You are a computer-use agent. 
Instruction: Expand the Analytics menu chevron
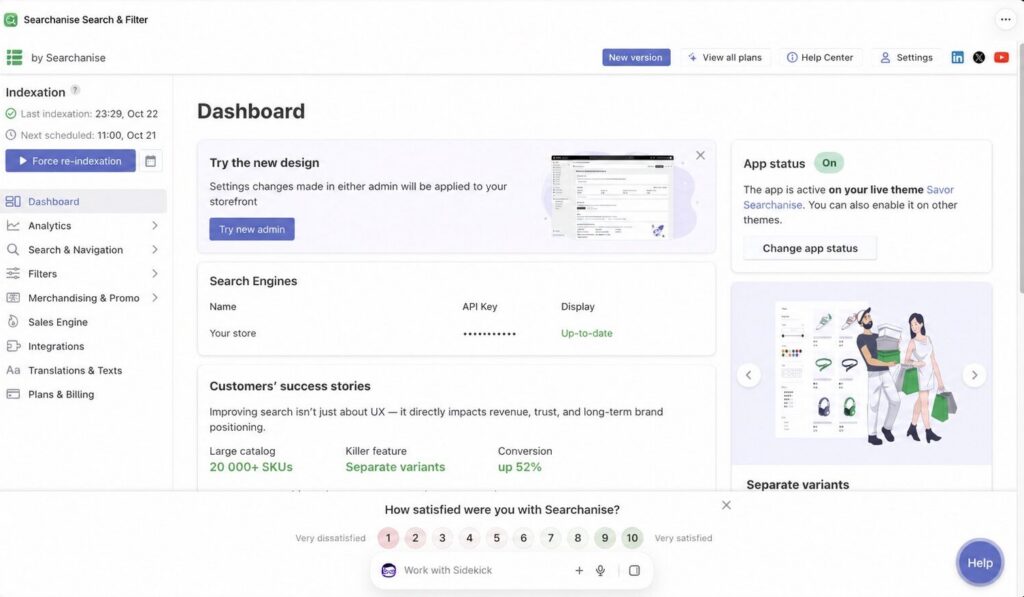[x=155, y=225]
